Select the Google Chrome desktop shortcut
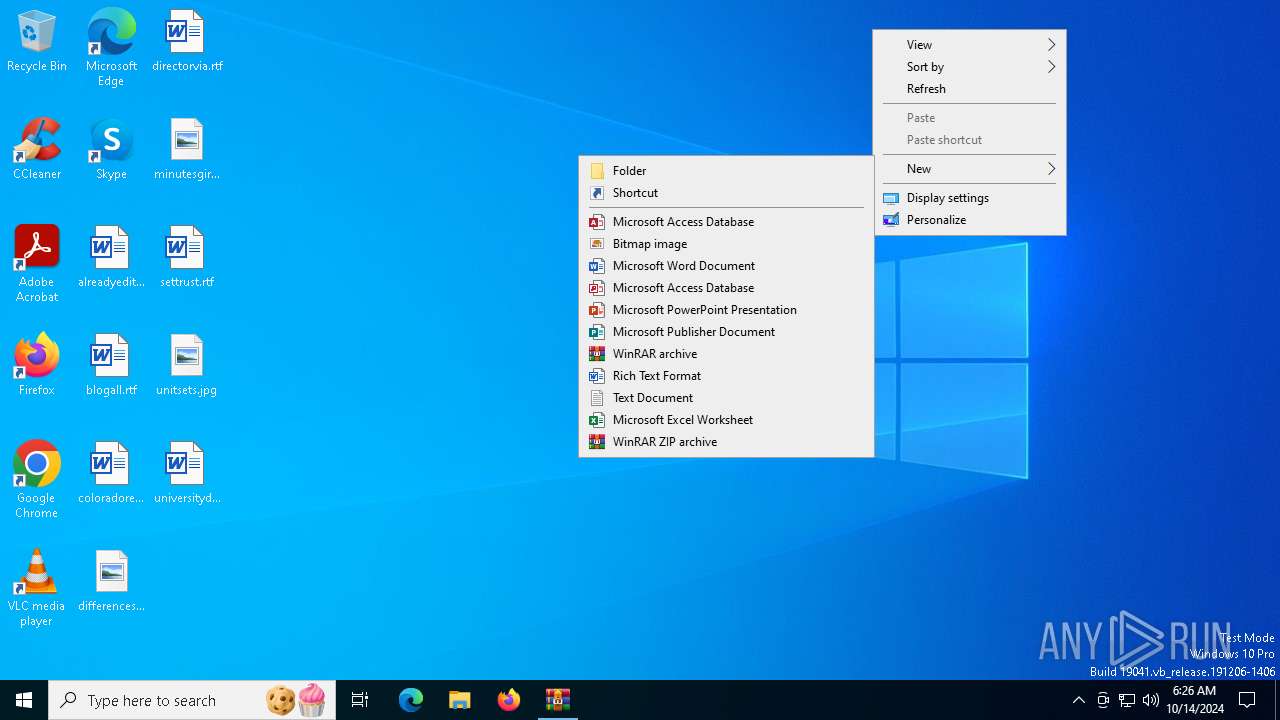This screenshot has width=1280, height=720. [37, 480]
